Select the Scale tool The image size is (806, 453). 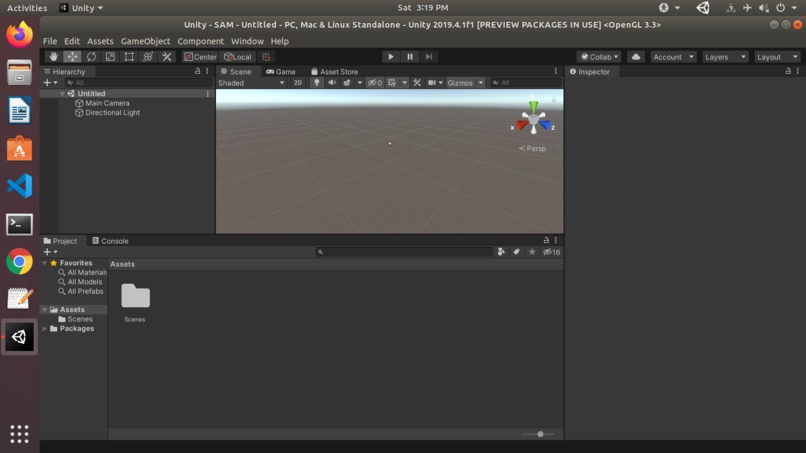(x=110, y=57)
